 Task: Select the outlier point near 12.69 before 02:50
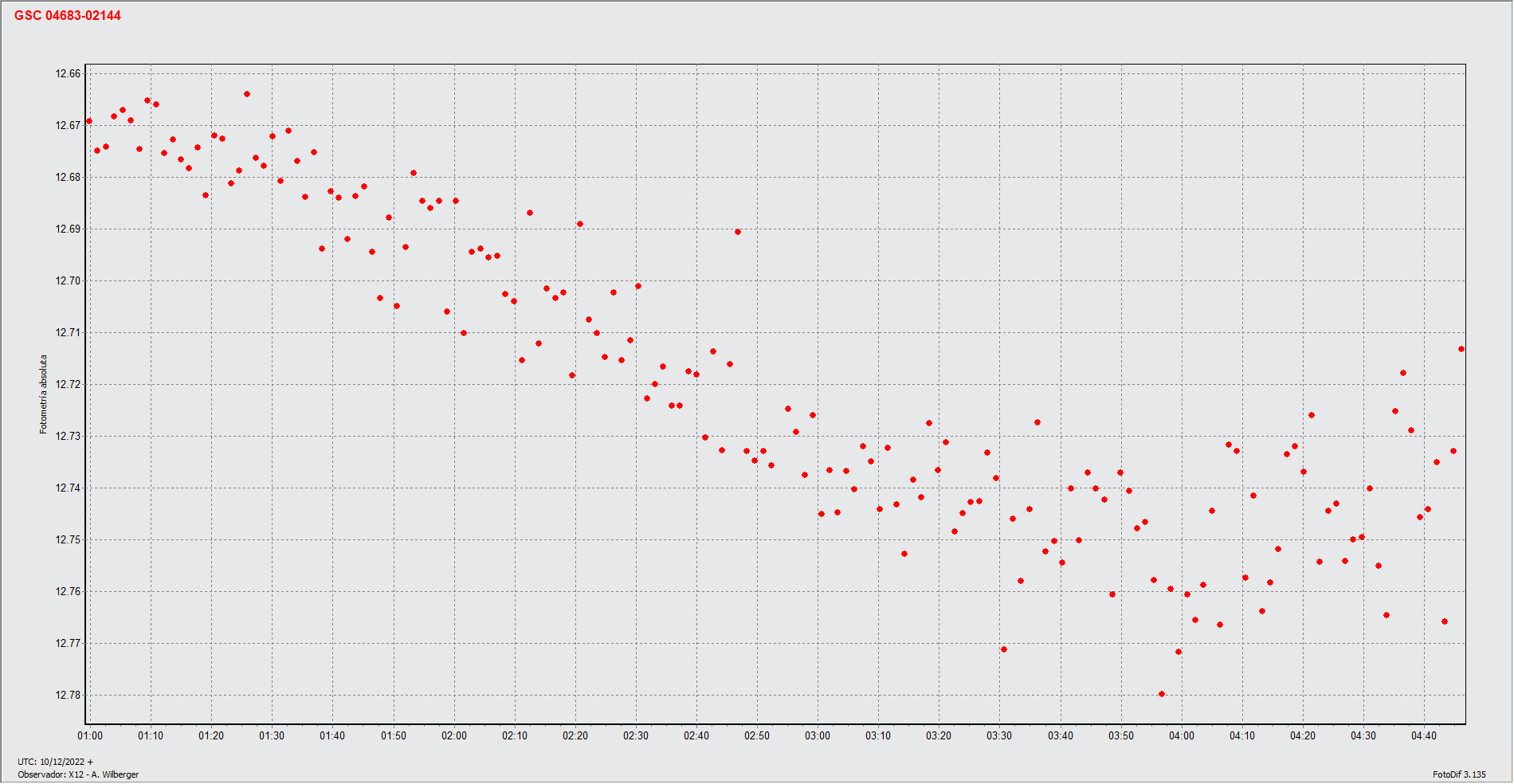(x=738, y=232)
